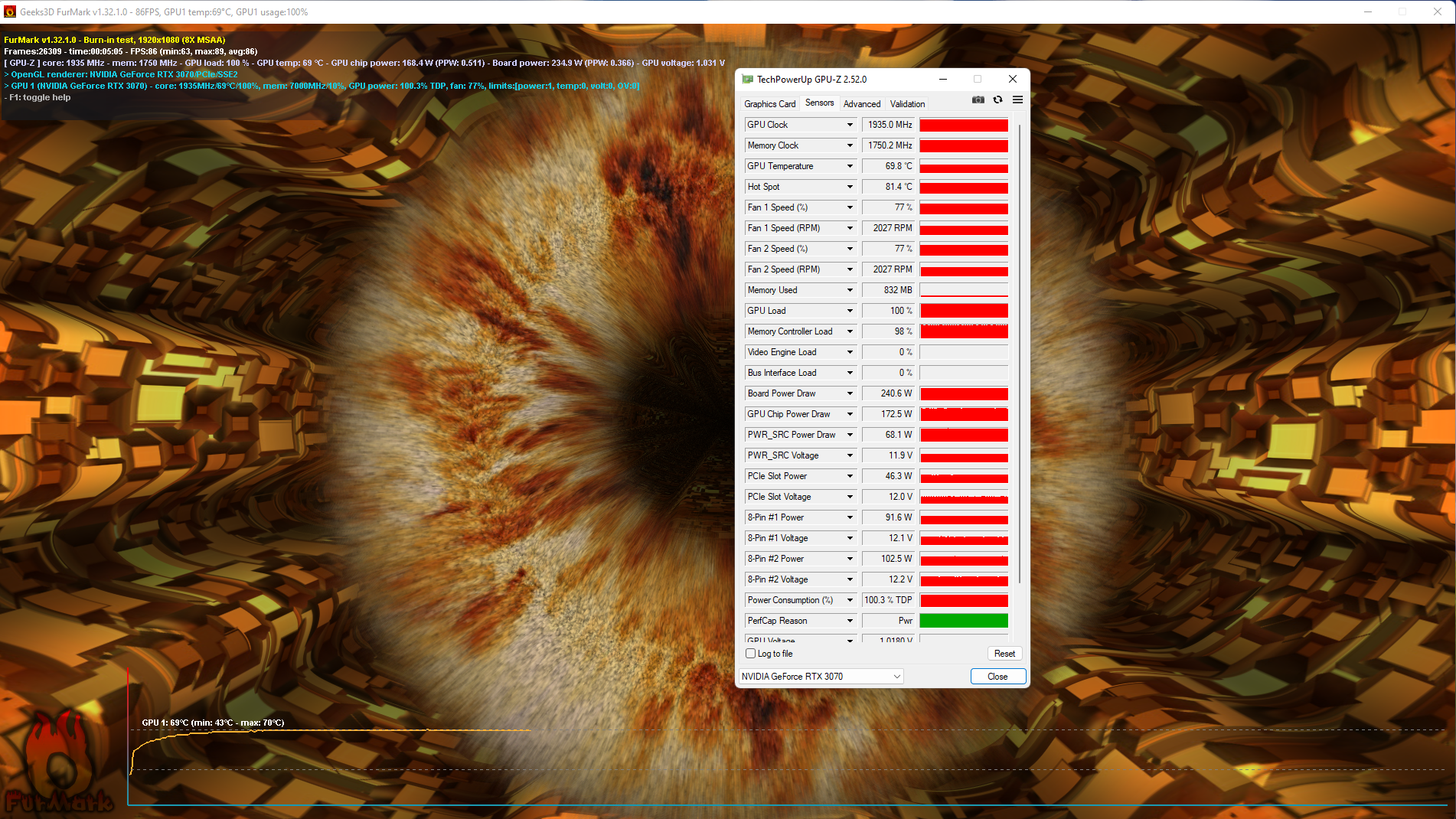1456x819 pixels.
Task: Enable the Log to file checkbox
Action: coord(750,654)
